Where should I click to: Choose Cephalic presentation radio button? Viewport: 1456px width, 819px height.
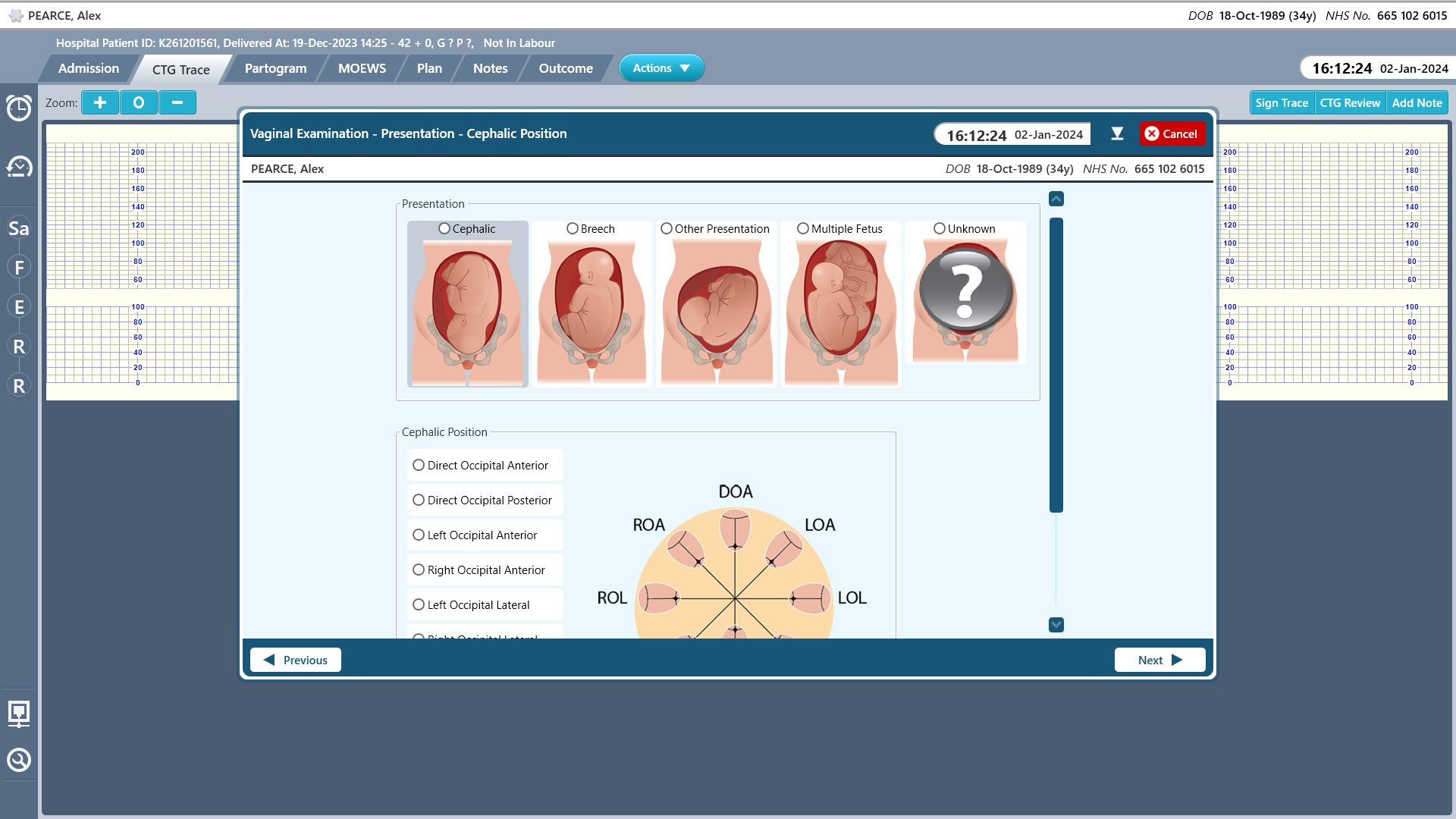444,228
